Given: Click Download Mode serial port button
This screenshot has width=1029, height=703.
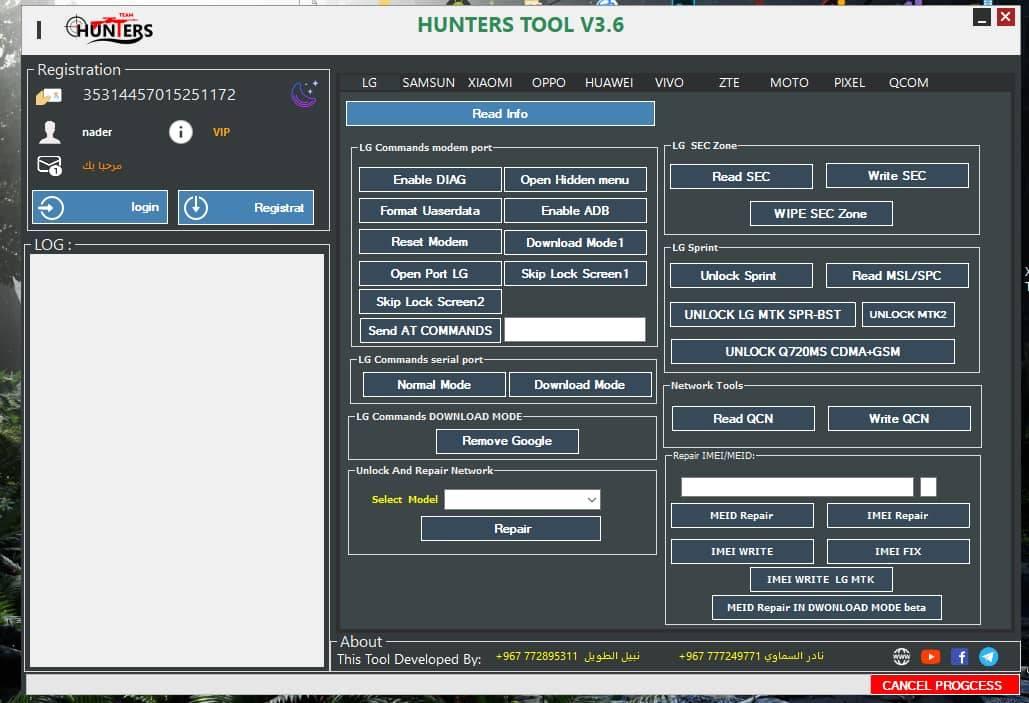Looking at the screenshot, I should coord(579,385).
